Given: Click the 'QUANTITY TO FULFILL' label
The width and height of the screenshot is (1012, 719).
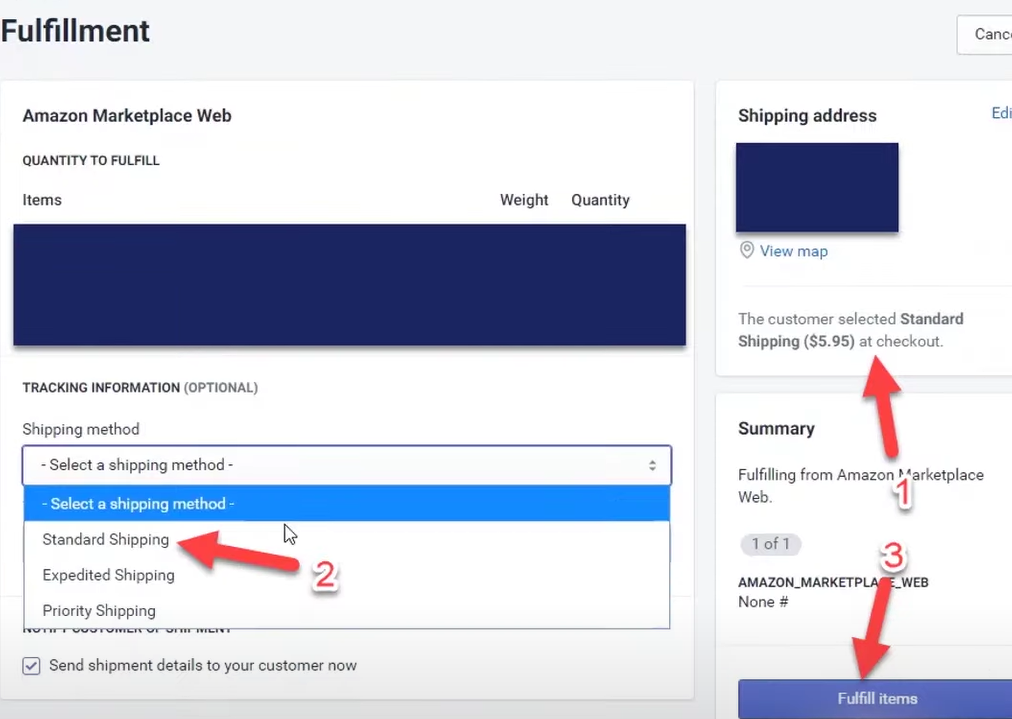Looking at the screenshot, I should tap(91, 161).
